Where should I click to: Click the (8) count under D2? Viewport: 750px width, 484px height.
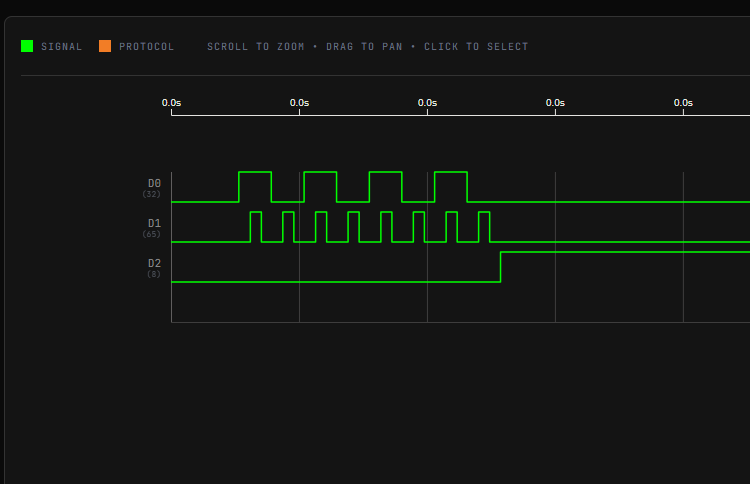[154, 274]
